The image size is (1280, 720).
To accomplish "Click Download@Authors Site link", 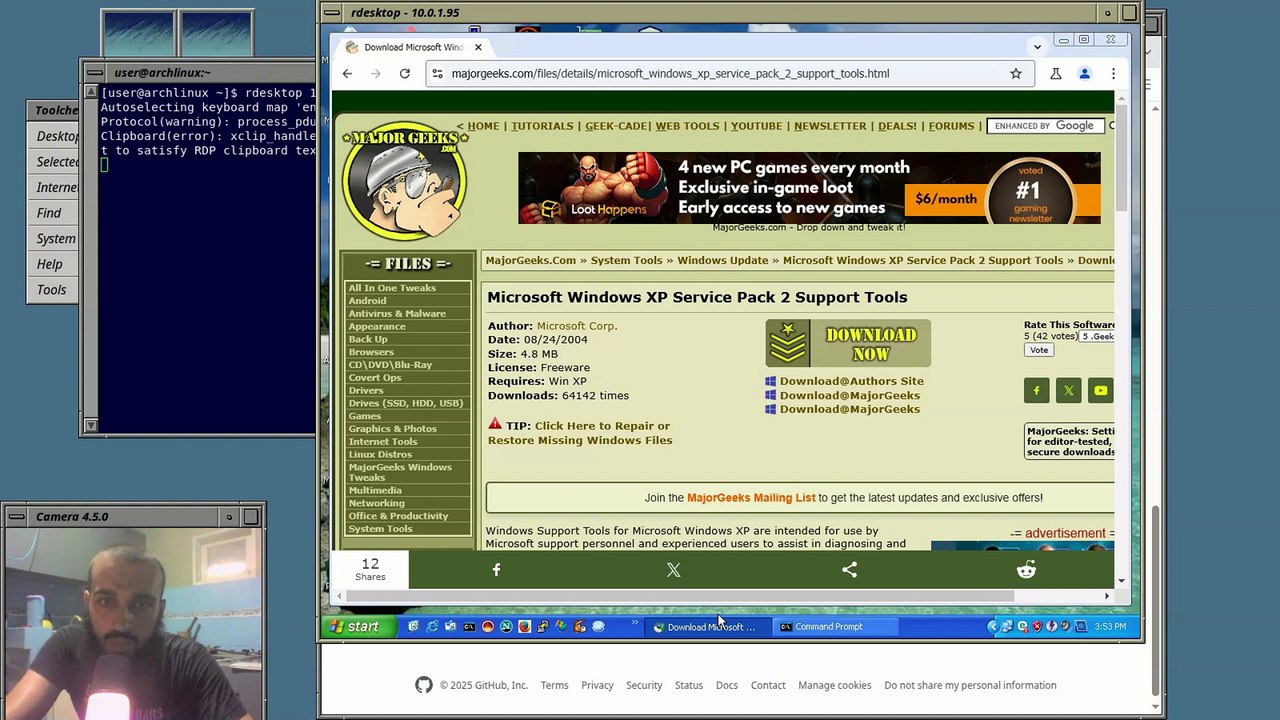I will tap(852, 381).
